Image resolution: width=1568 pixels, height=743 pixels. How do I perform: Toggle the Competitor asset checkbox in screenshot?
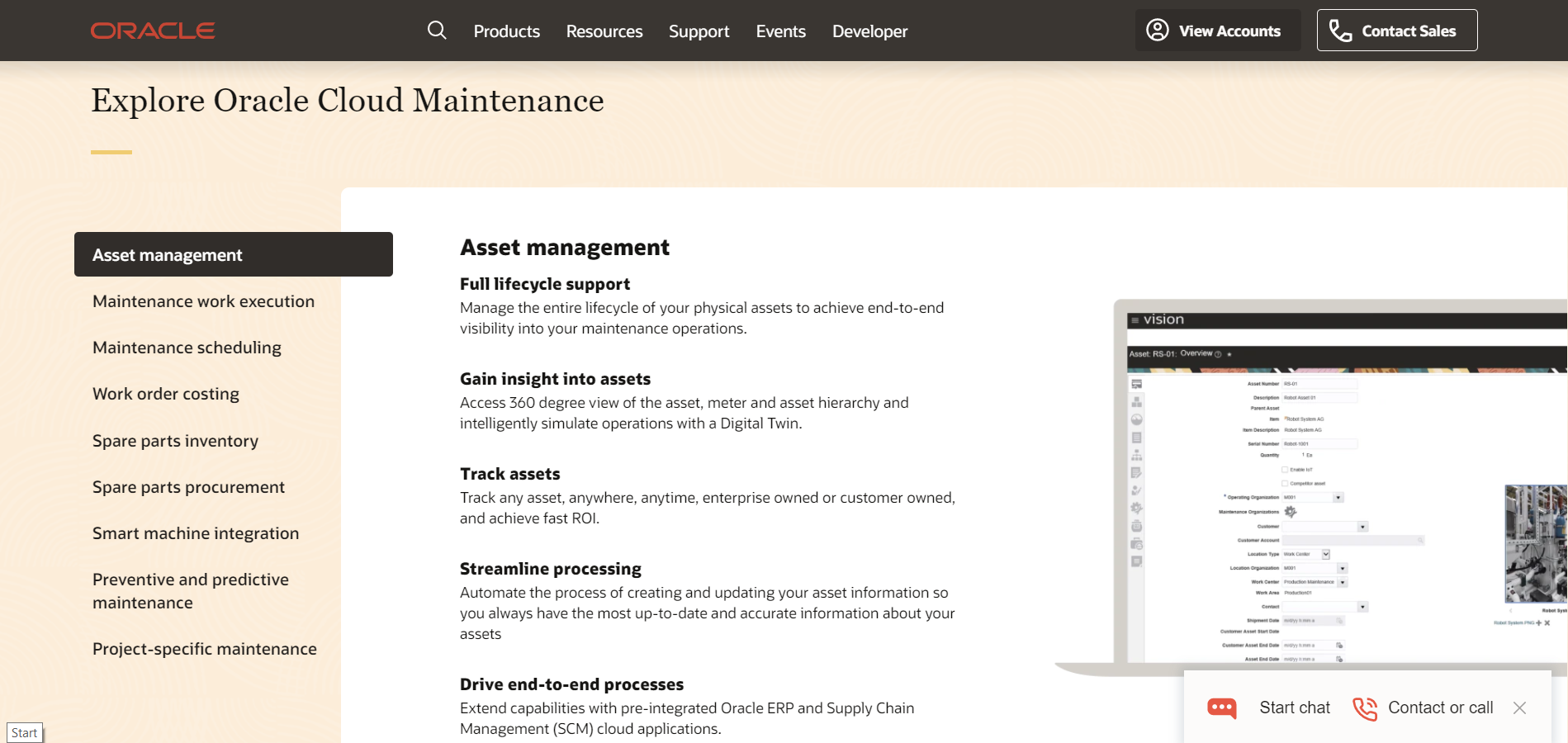pos(1285,483)
